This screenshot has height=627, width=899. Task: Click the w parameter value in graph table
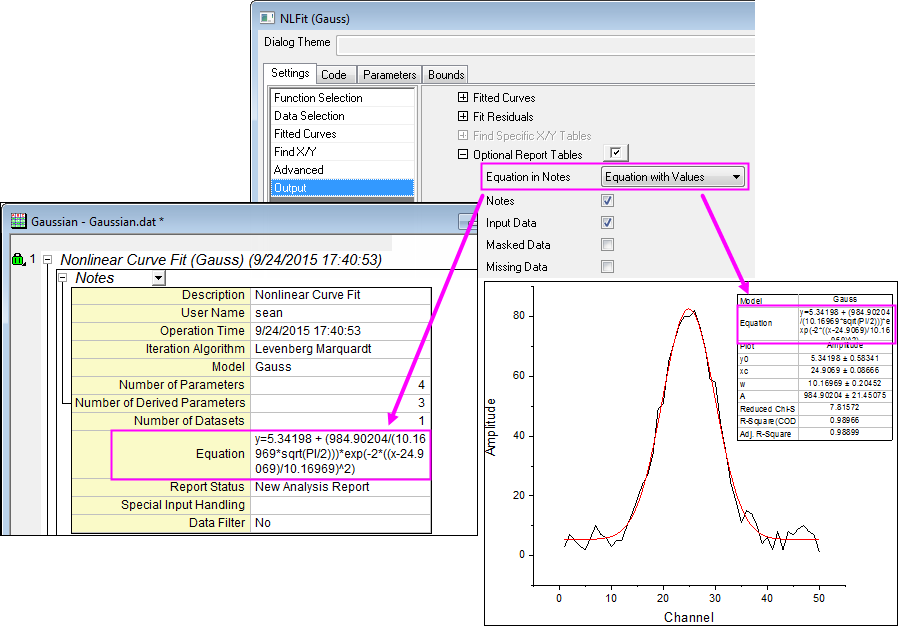tap(845, 383)
